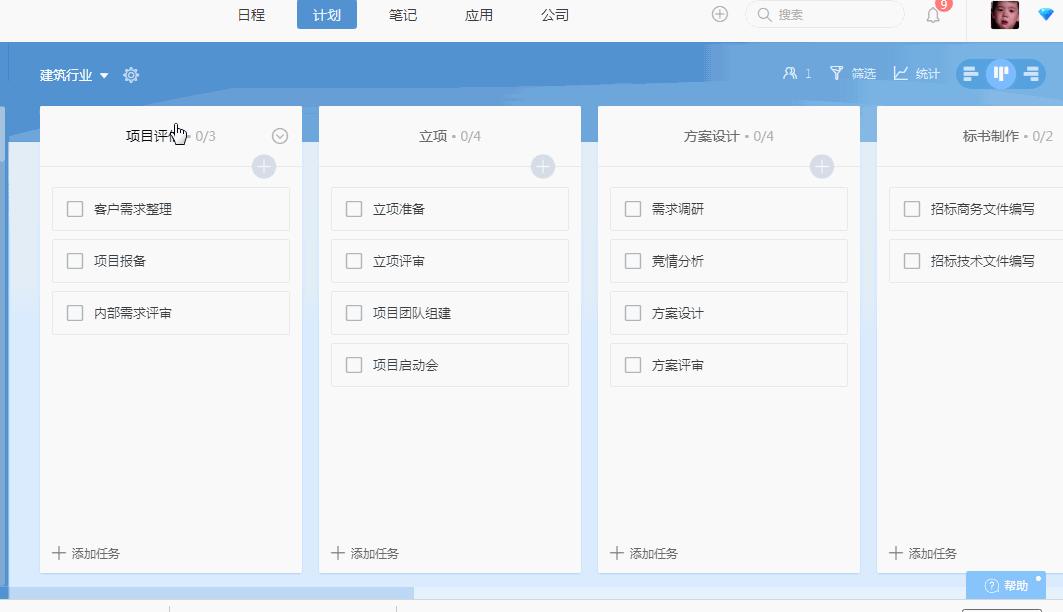The width and height of the screenshot is (1063, 612).
Task: Switch to the board column view icon
Action: click(x=1001, y=74)
